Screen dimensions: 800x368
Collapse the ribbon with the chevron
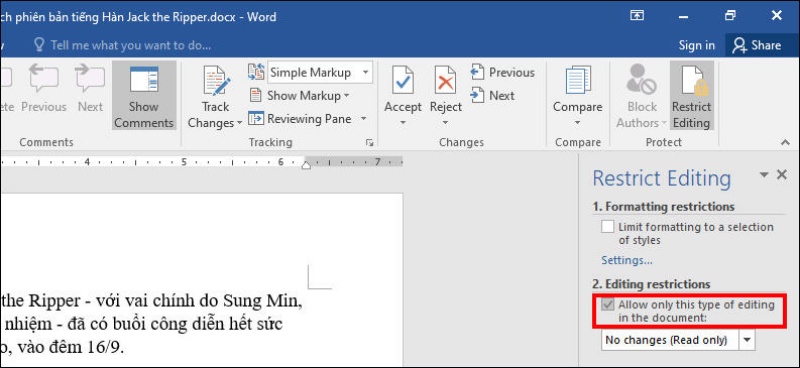[x=786, y=143]
